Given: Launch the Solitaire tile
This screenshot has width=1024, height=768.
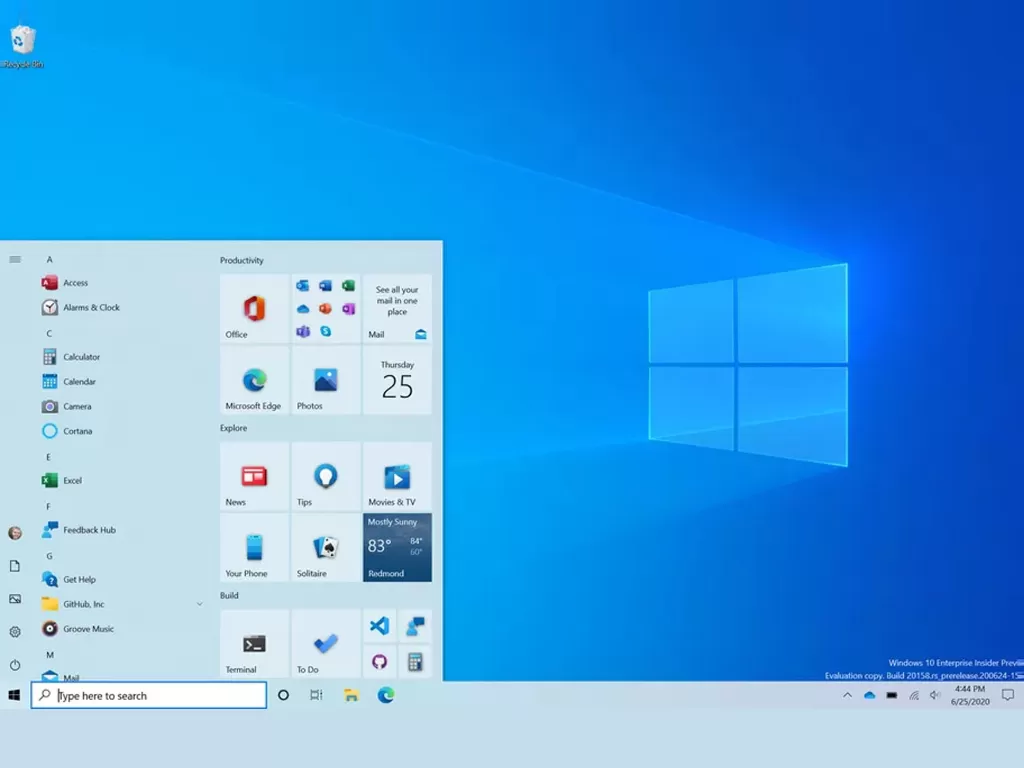Looking at the screenshot, I should click(326, 547).
